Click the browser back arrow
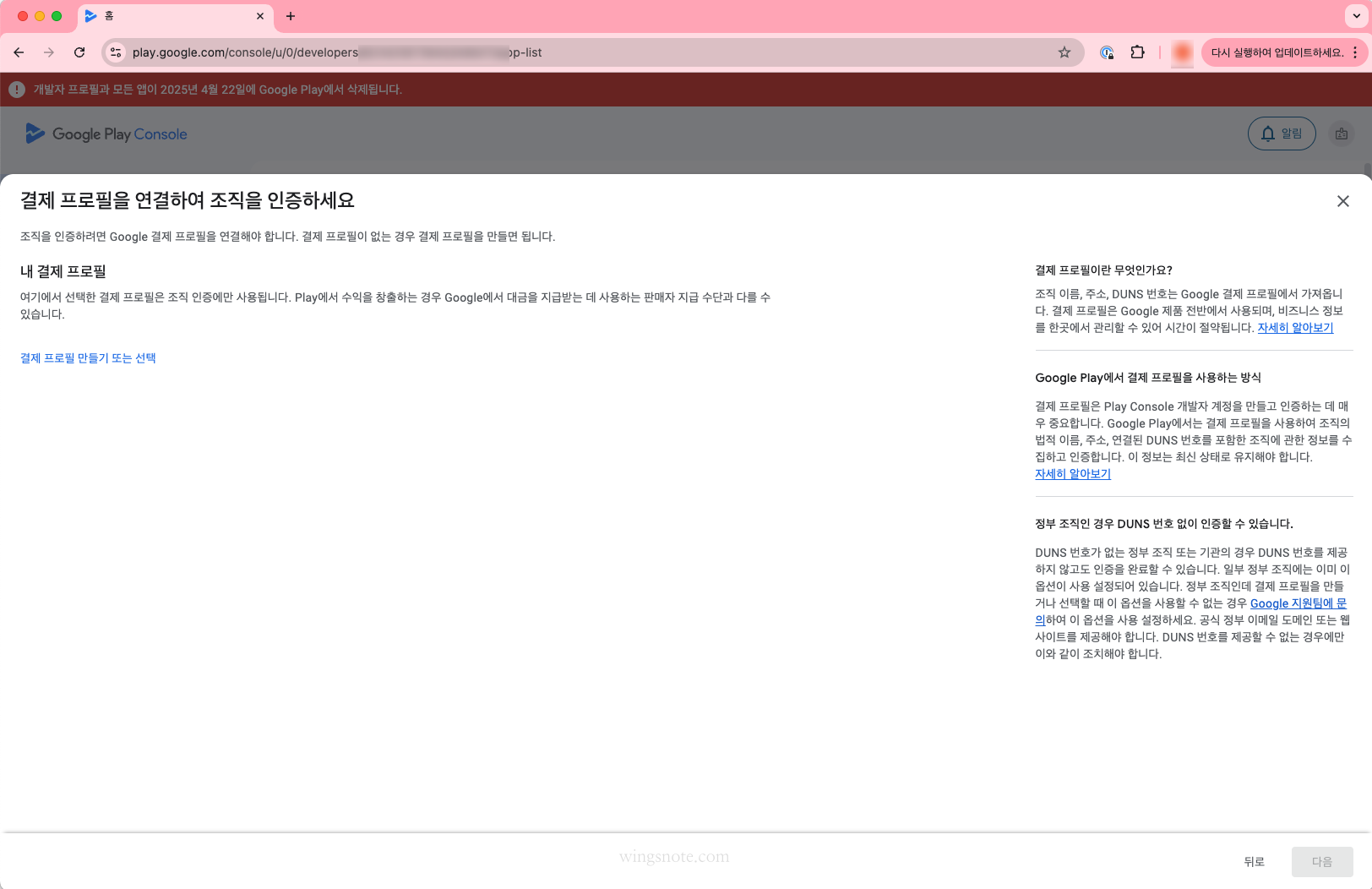Viewport: 1372px width, 889px height. pos(19,52)
